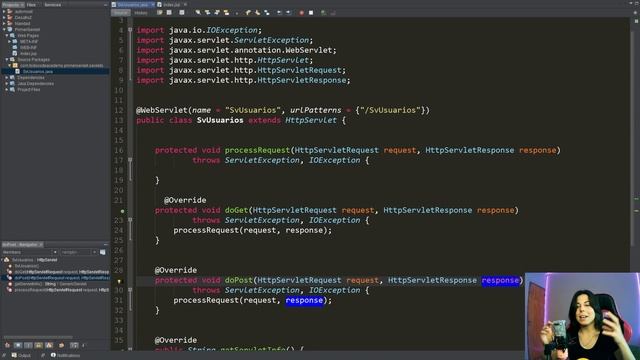Screen dimensions: 640x360
Task: Open the Notifications window
Action: [66, 356]
